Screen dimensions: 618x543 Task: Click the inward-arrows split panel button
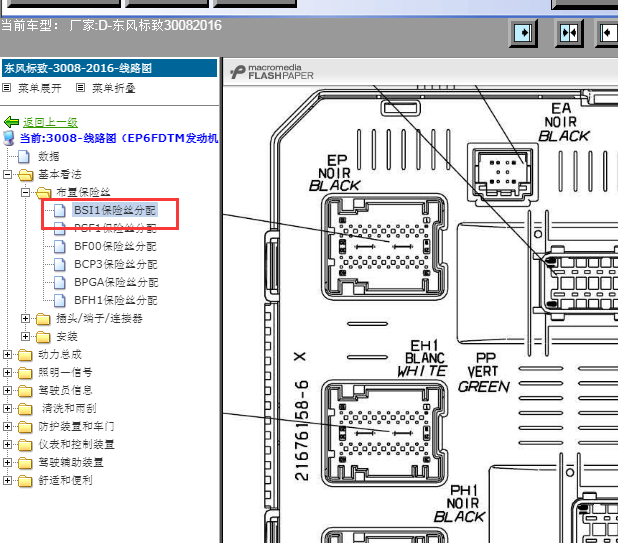(569, 33)
